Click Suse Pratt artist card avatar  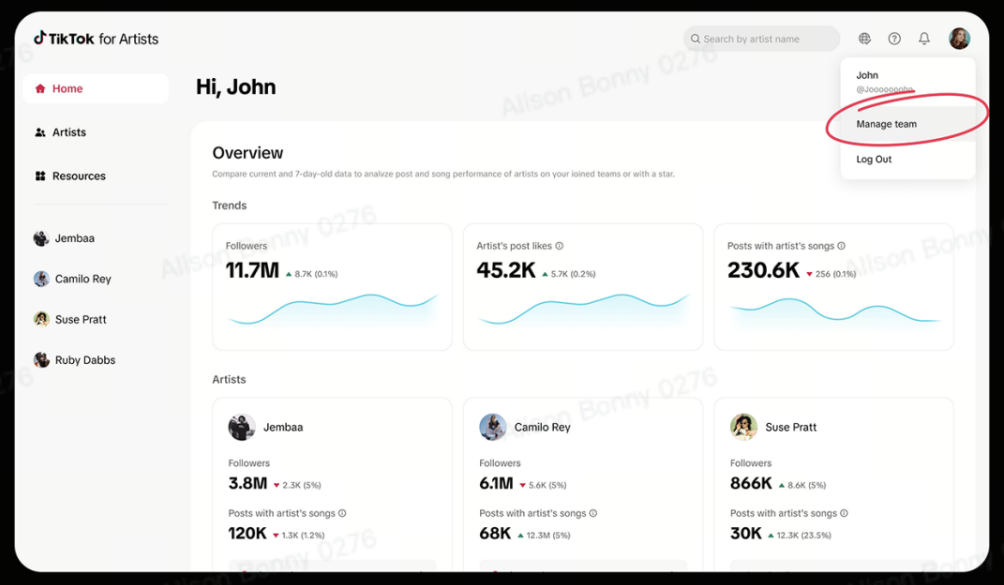click(743, 427)
